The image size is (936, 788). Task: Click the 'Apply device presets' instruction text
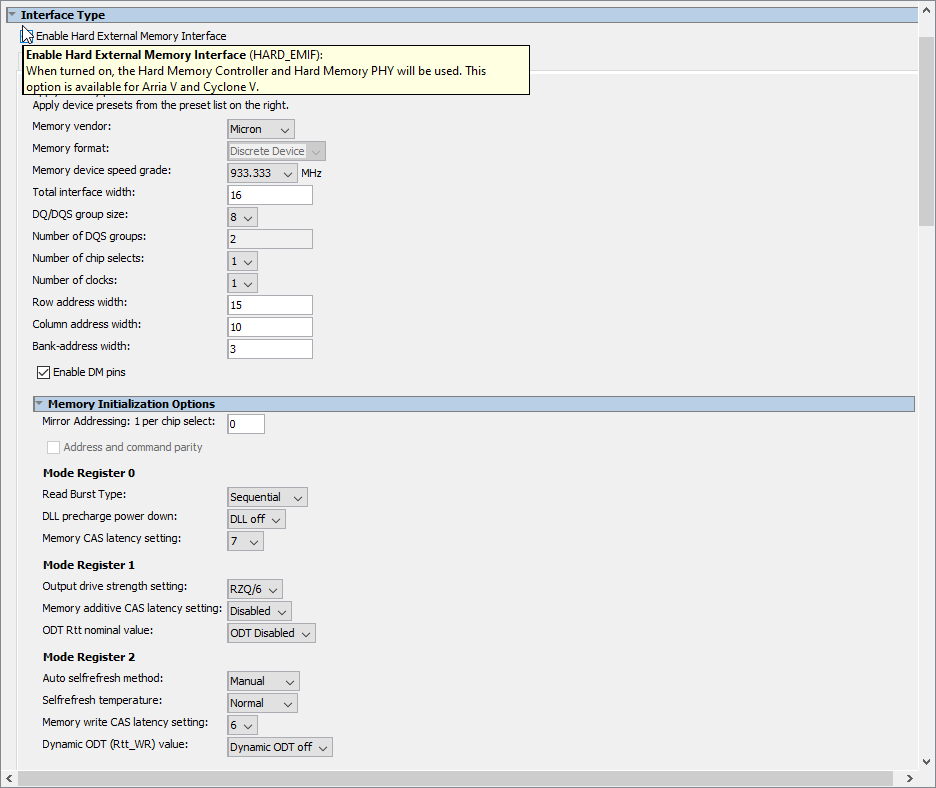(161, 105)
